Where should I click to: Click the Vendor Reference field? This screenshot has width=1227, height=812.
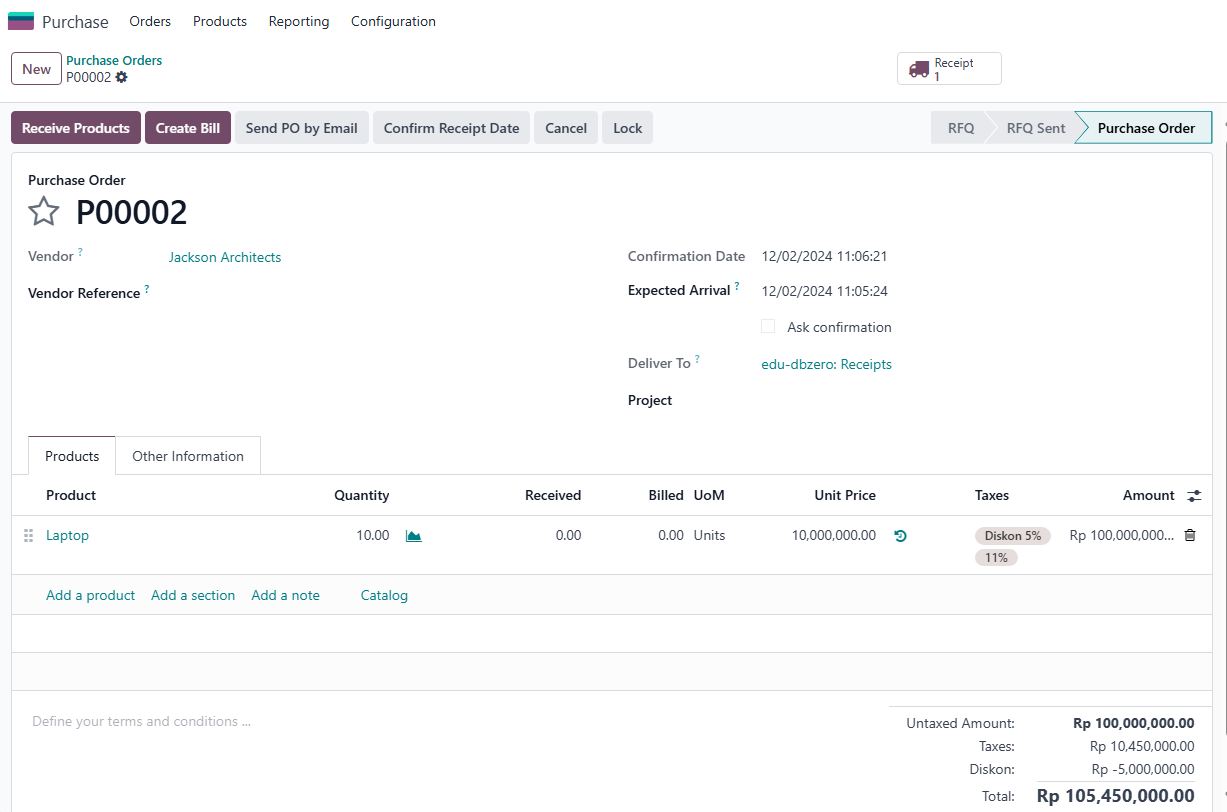pos(380,293)
